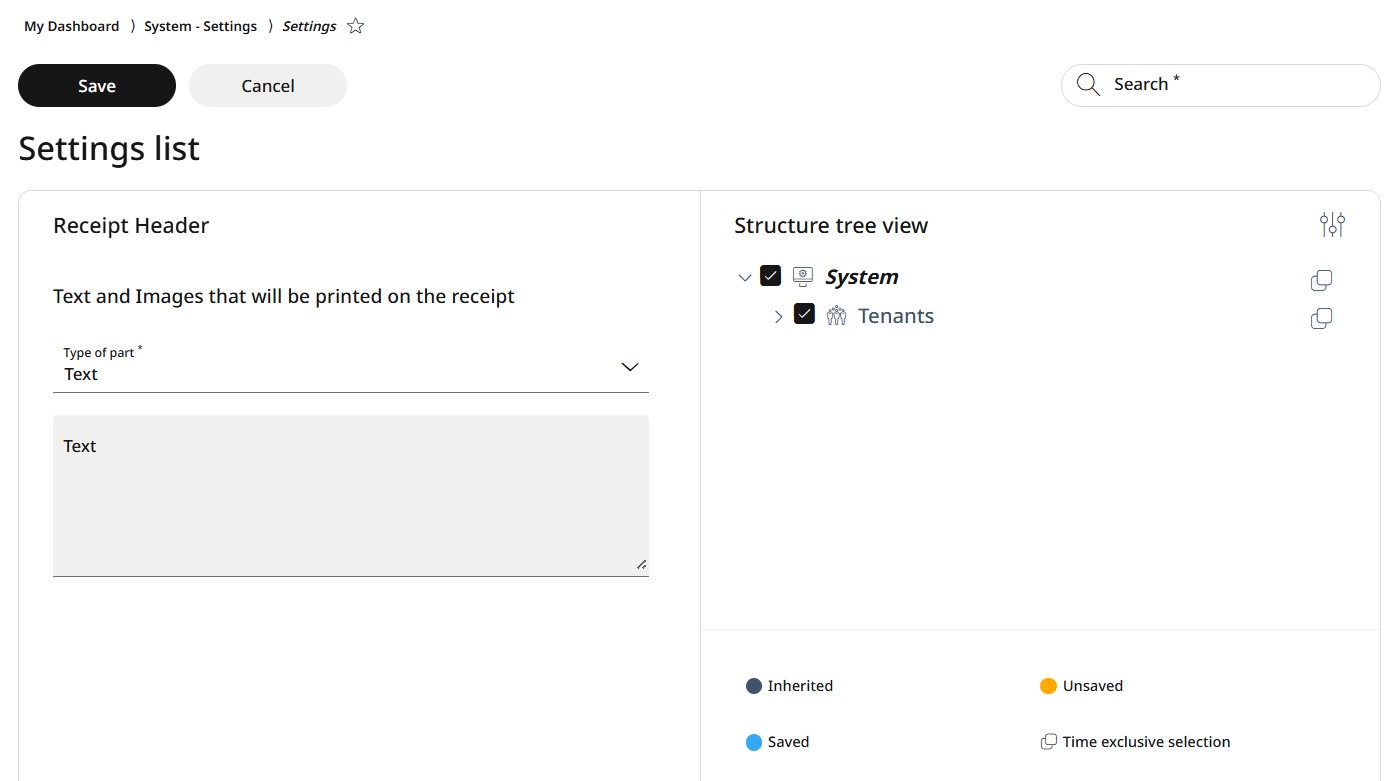1392x781 pixels.
Task: Open structure tree filter sliders icon
Action: click(x=1332, y=225)
